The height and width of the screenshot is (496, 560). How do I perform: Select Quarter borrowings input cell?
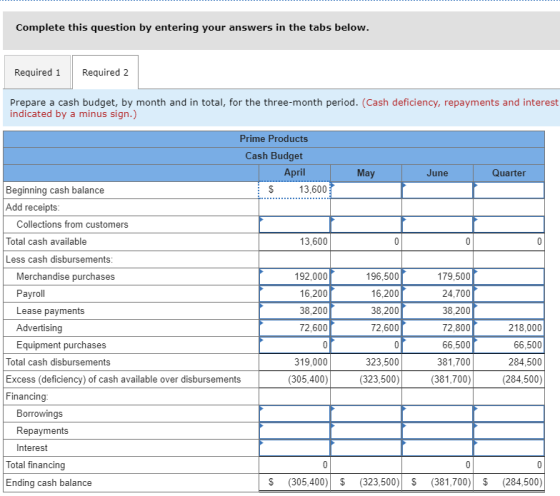(509, 414)
